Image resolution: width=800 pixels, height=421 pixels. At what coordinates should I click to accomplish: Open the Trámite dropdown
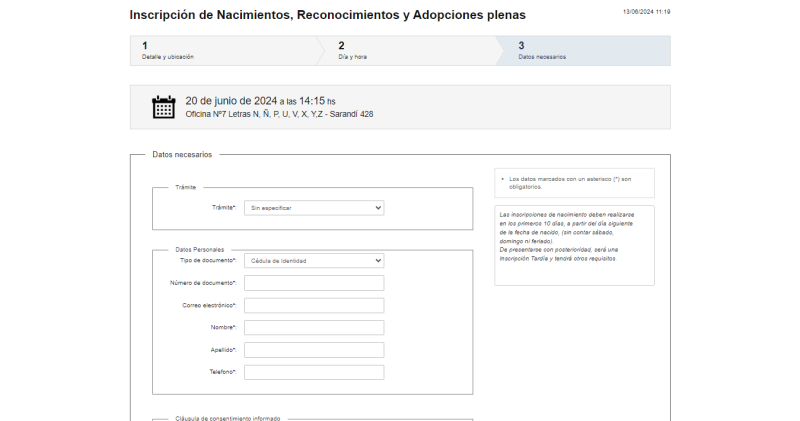[x=314, y=208]
